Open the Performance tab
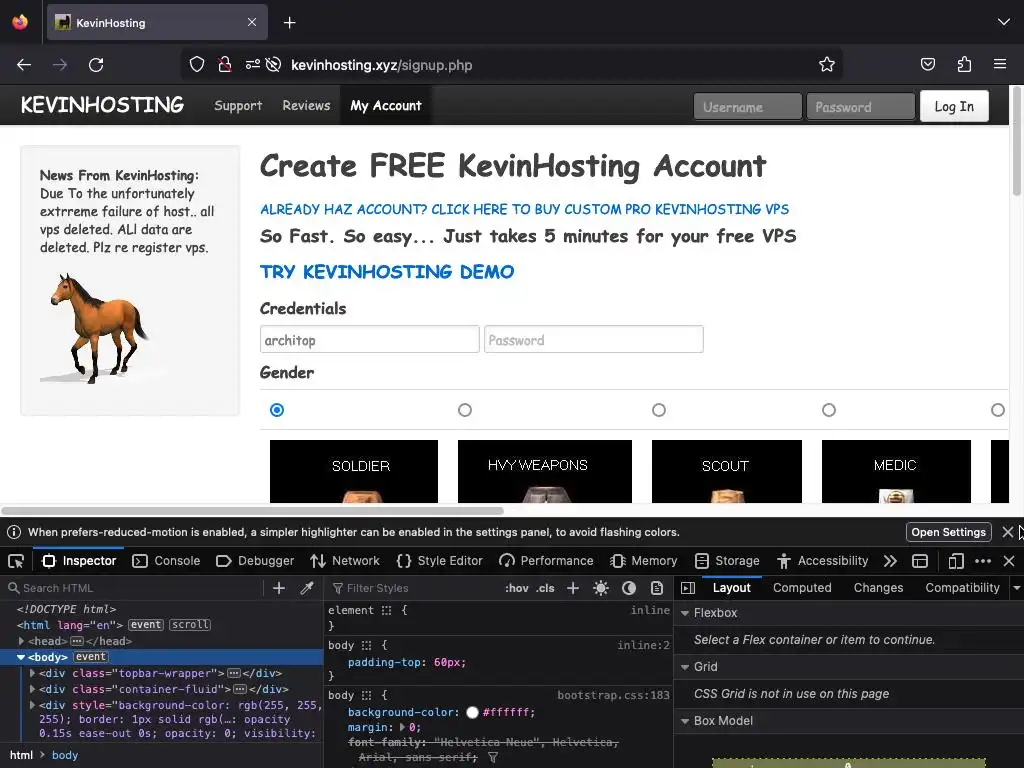Viewport: 1024px width, 768px height. pos(546,561)
